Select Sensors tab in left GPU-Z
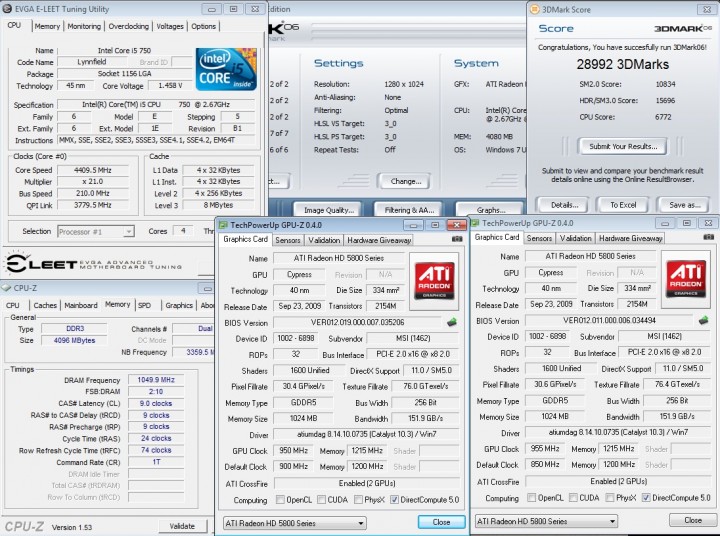Image resolution: width=720 pixels, height=536 pixels. pos(288,240)
